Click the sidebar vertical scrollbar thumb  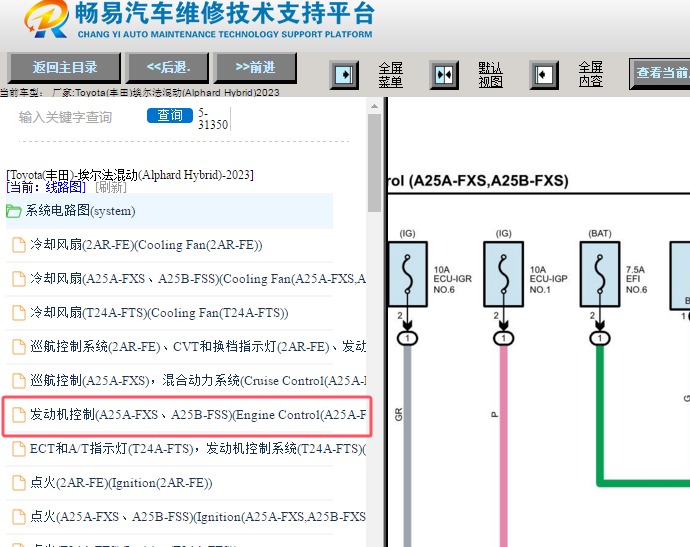(374, 163)
